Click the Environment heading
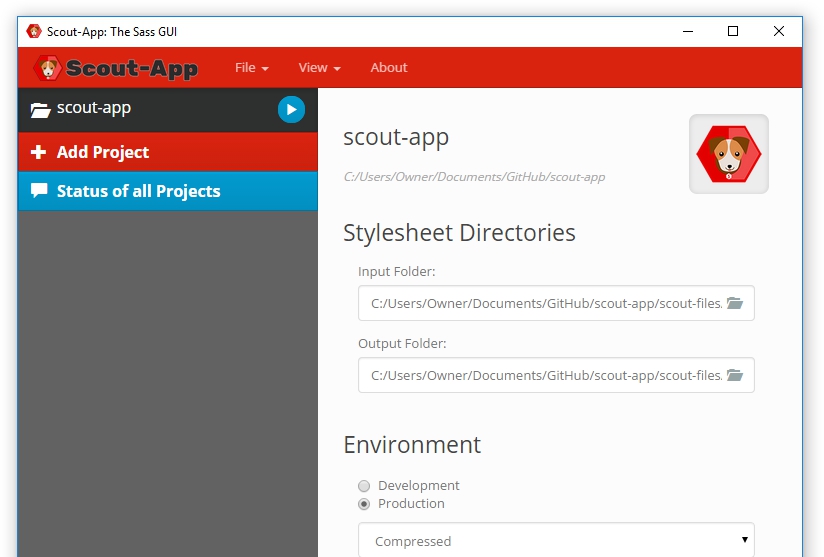Viewport: 824px width, 557px height. [412, 445]
